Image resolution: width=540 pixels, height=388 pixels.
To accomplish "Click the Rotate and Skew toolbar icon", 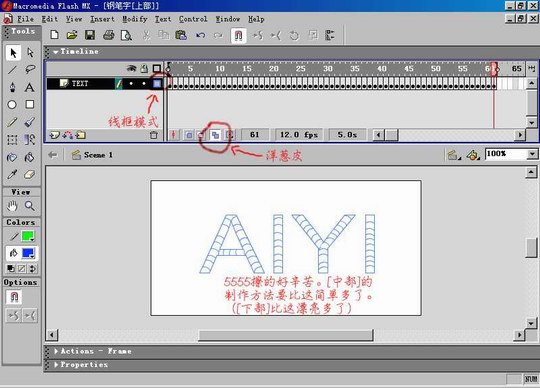I will click(x=294, y=35).
